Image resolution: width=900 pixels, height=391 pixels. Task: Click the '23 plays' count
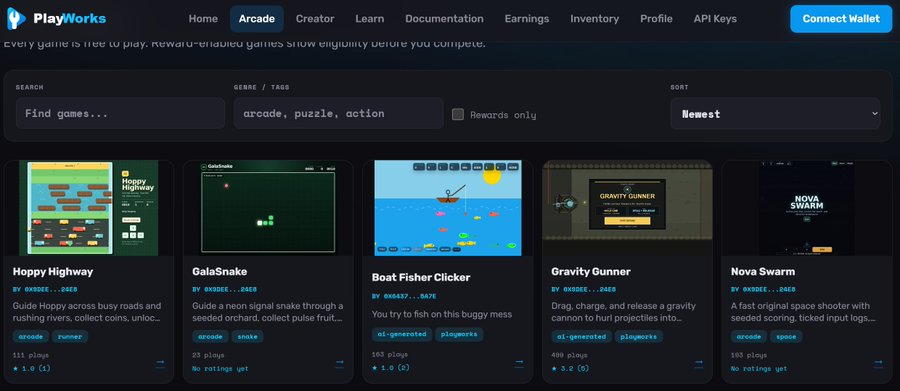tap(208, 355)
